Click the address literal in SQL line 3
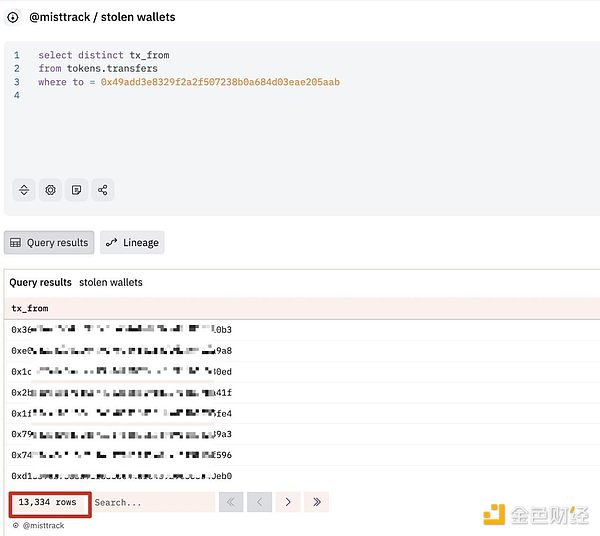The height and width of the screenshot is (536, 600). tap(220, 82)
